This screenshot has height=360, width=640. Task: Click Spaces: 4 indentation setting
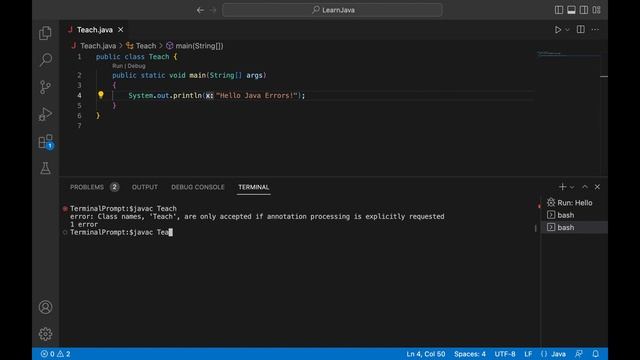point(470,354)
